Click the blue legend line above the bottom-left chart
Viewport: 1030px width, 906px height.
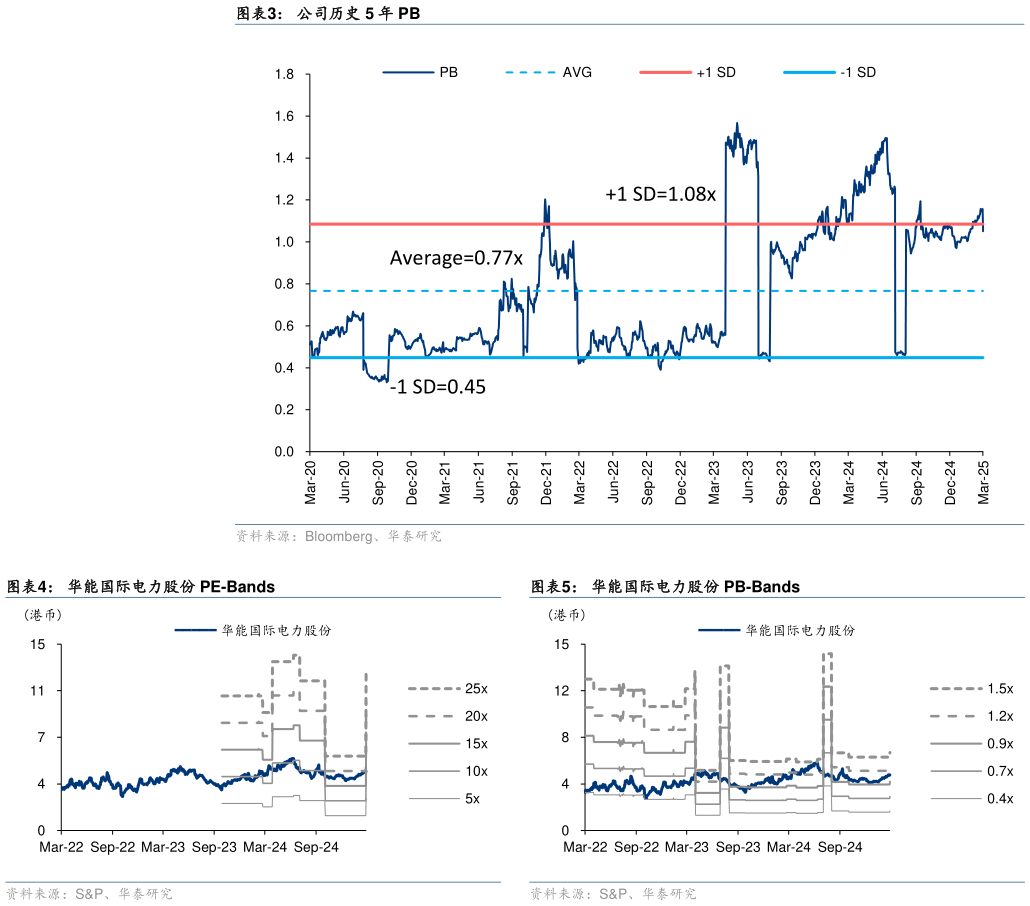pos(195,629)
